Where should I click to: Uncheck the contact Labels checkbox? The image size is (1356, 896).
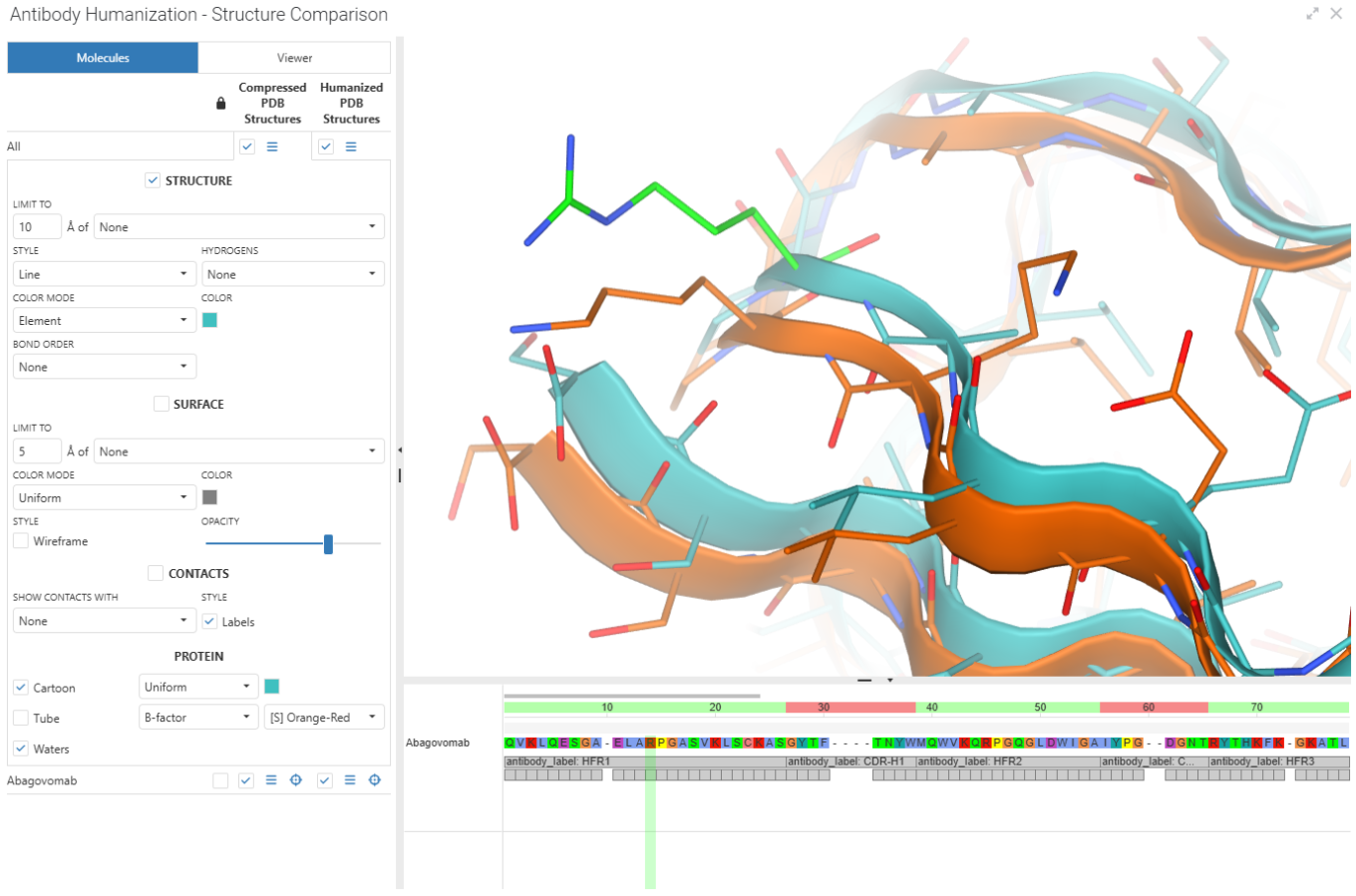coord(209,622)
